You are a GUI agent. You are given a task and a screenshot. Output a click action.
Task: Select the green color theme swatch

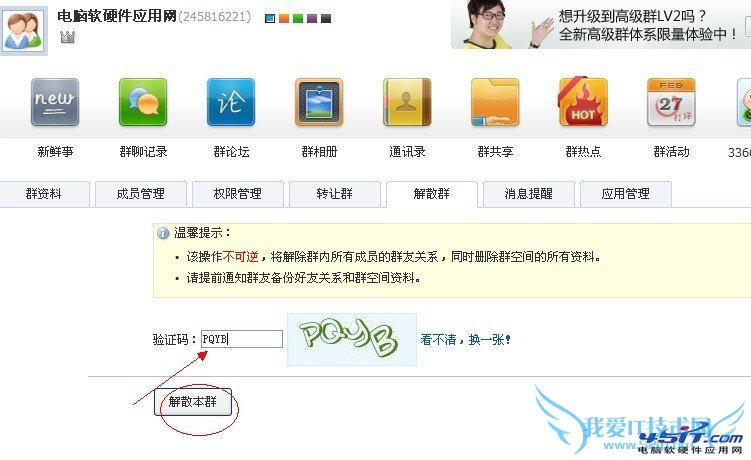coord(298,19)
